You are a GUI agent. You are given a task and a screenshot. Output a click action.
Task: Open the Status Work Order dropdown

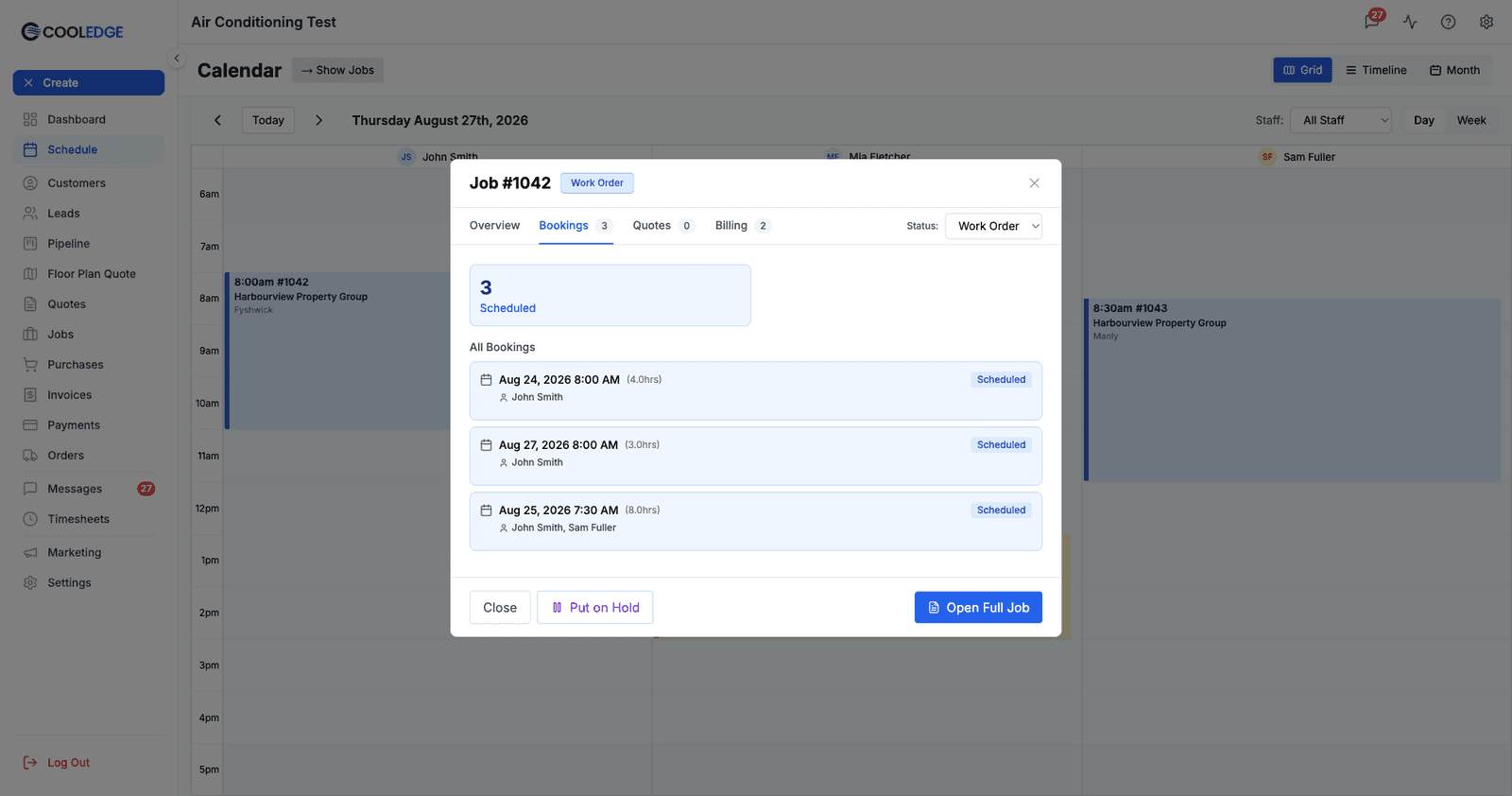(x=993, y=226)
